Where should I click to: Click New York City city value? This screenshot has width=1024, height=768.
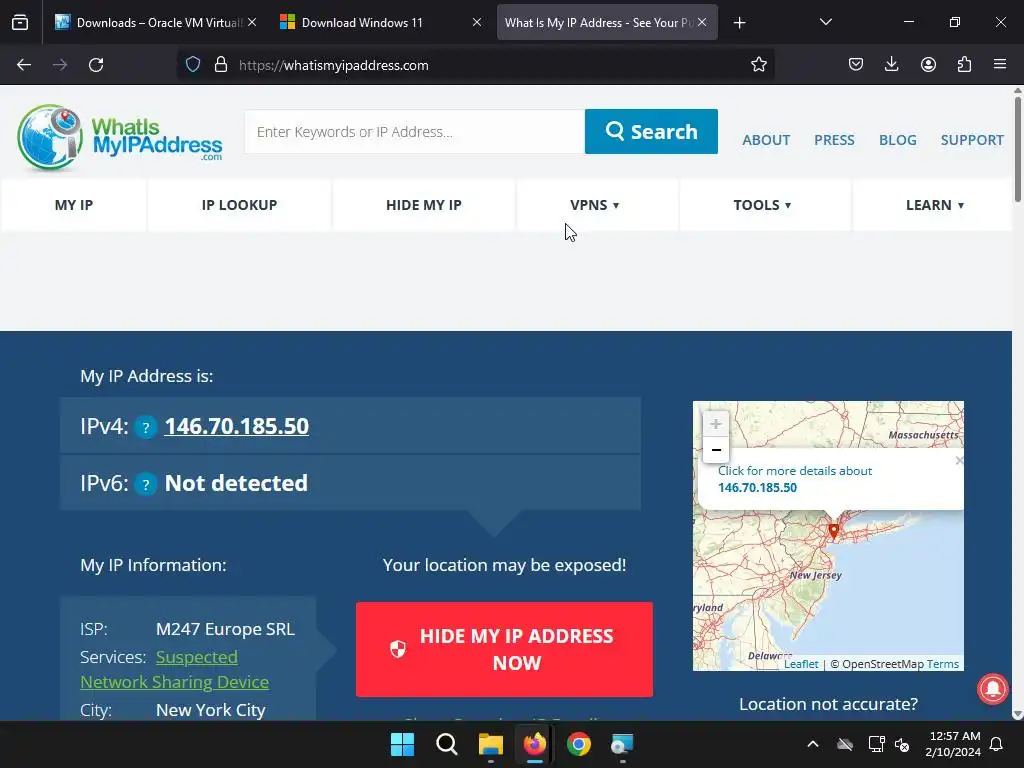tap(211, 710)
